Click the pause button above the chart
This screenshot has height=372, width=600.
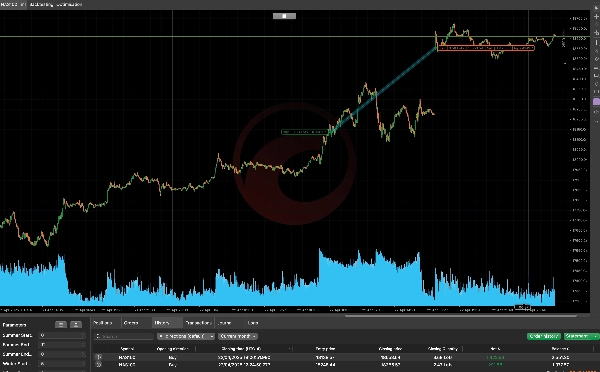(x=284, y=16)
